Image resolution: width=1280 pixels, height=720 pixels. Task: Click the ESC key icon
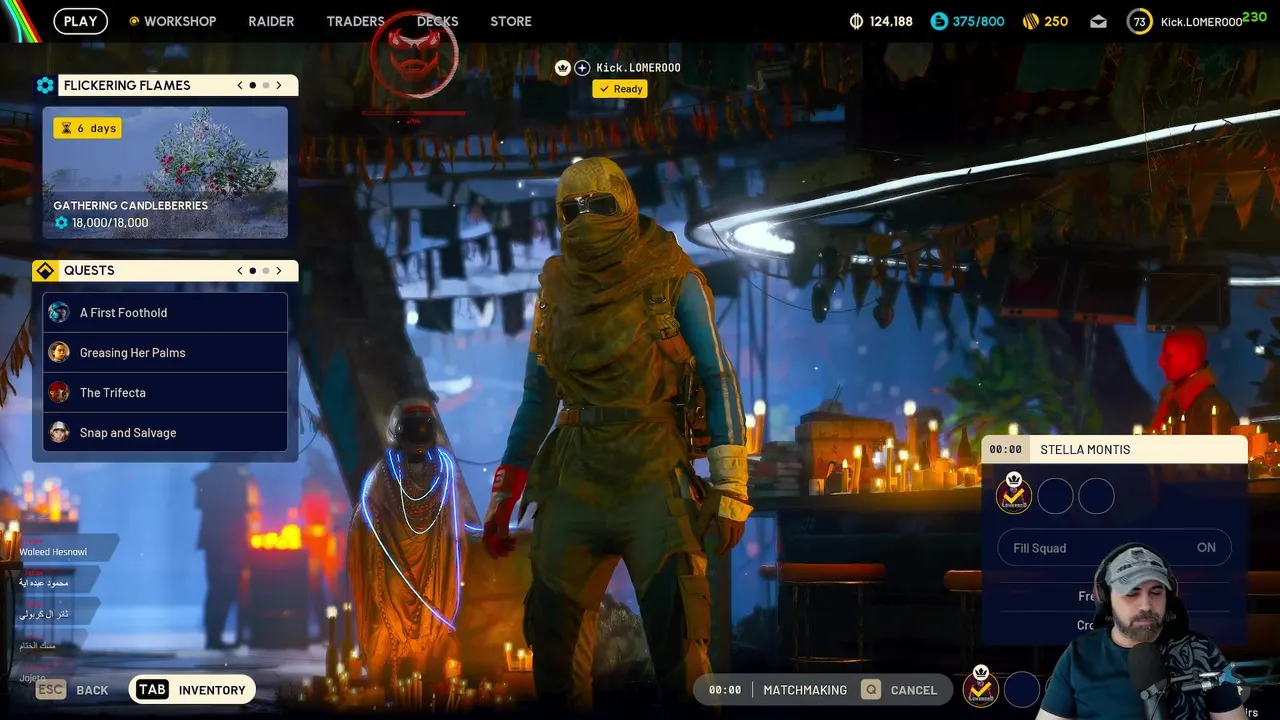pyautogui.click(x=51, y=689)
